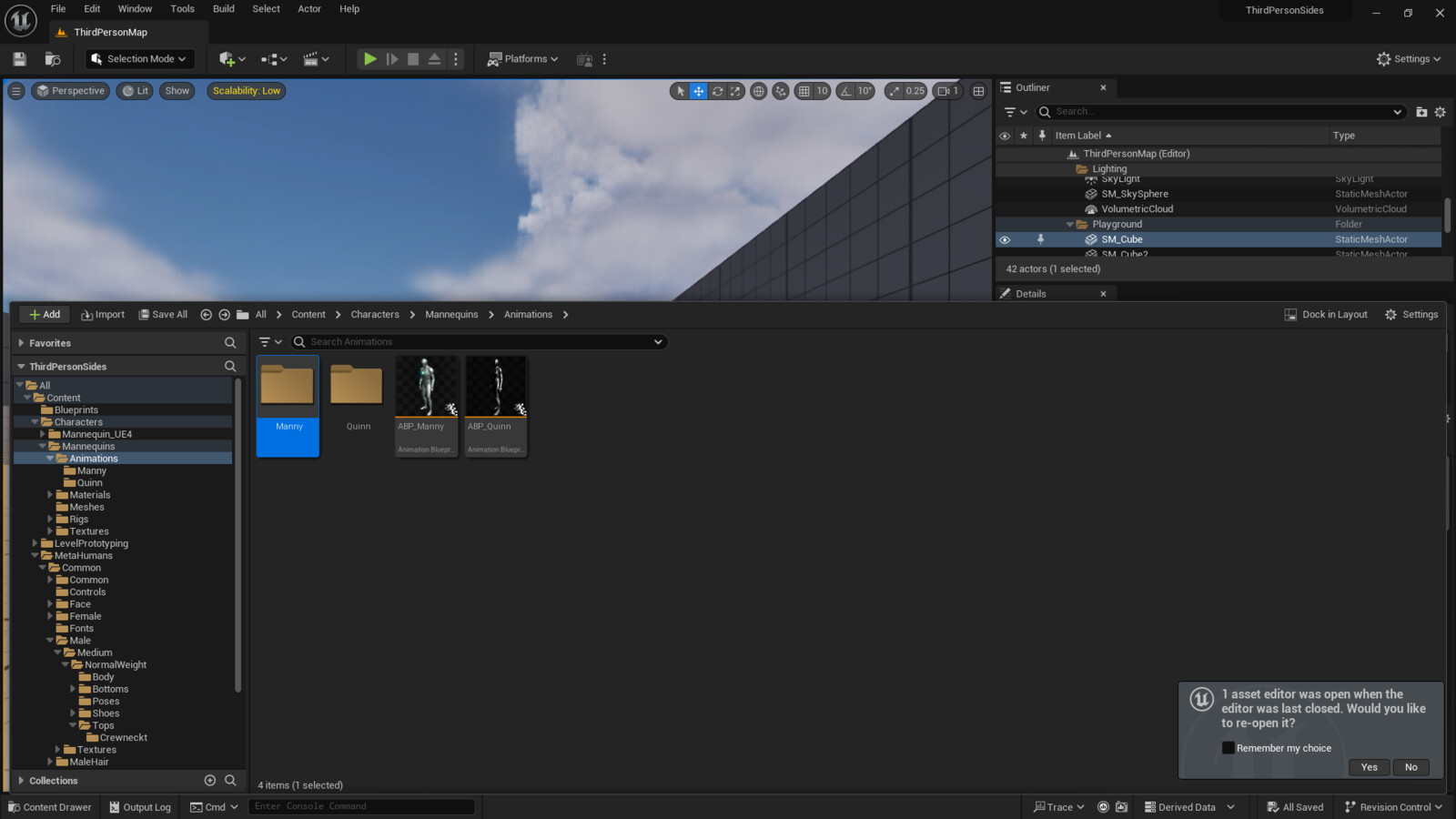Click Import in the Content Browser
1456x819 pixels.
tap(103, 315)
